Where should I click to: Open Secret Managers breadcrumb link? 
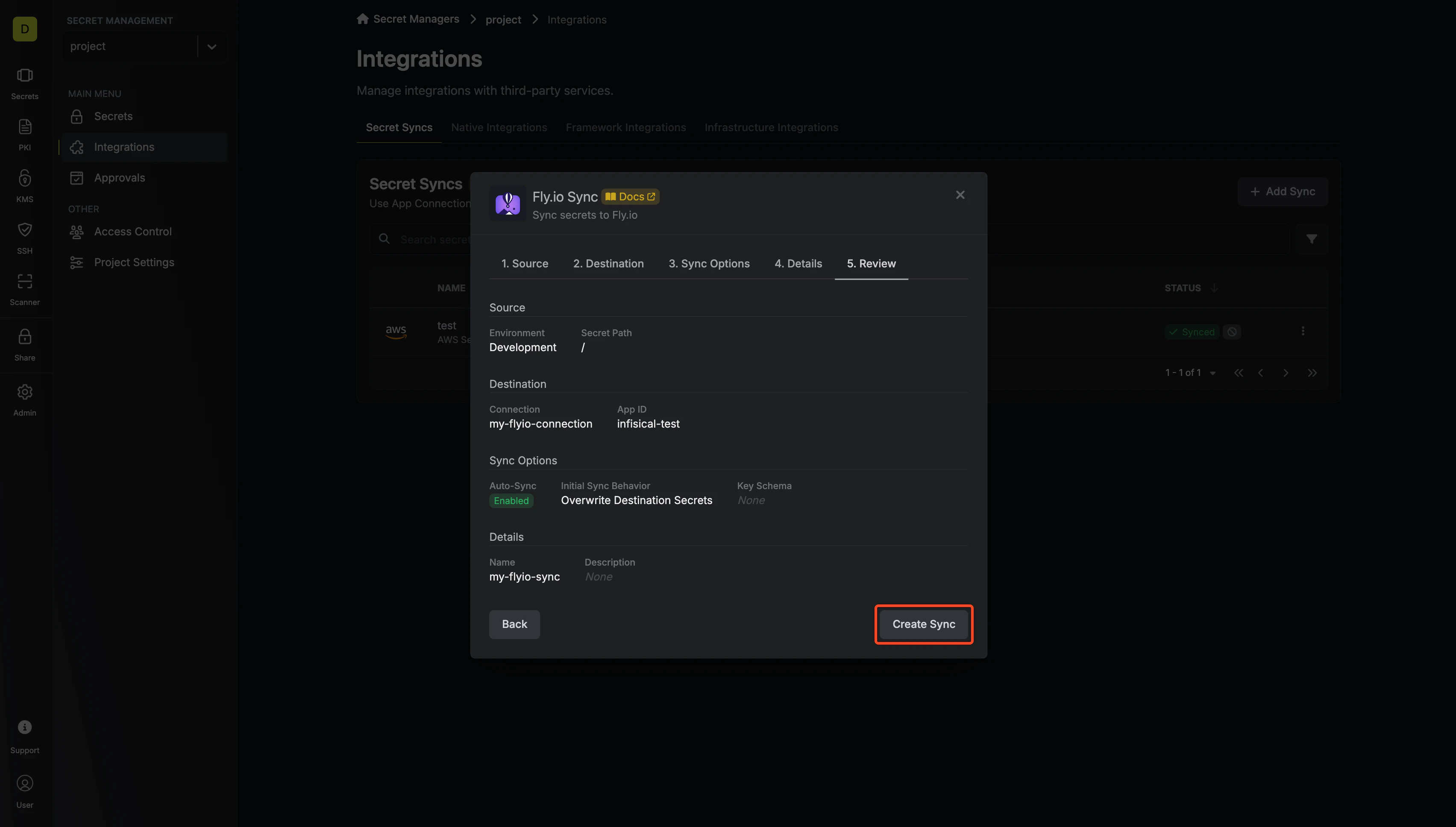(x=416, y=19)
